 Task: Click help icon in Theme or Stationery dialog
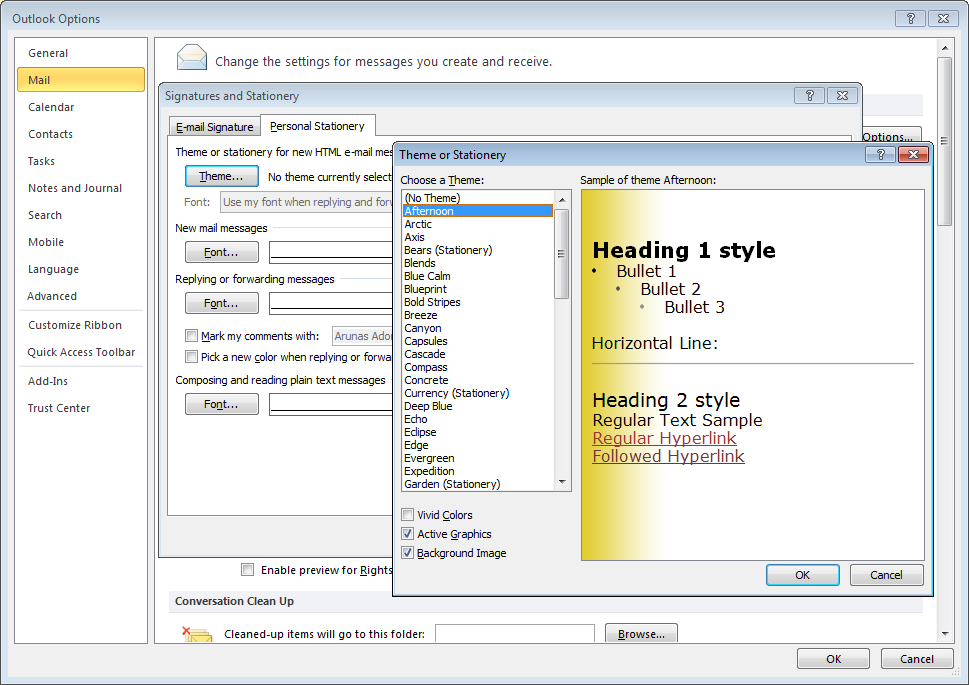click(881, 155)
